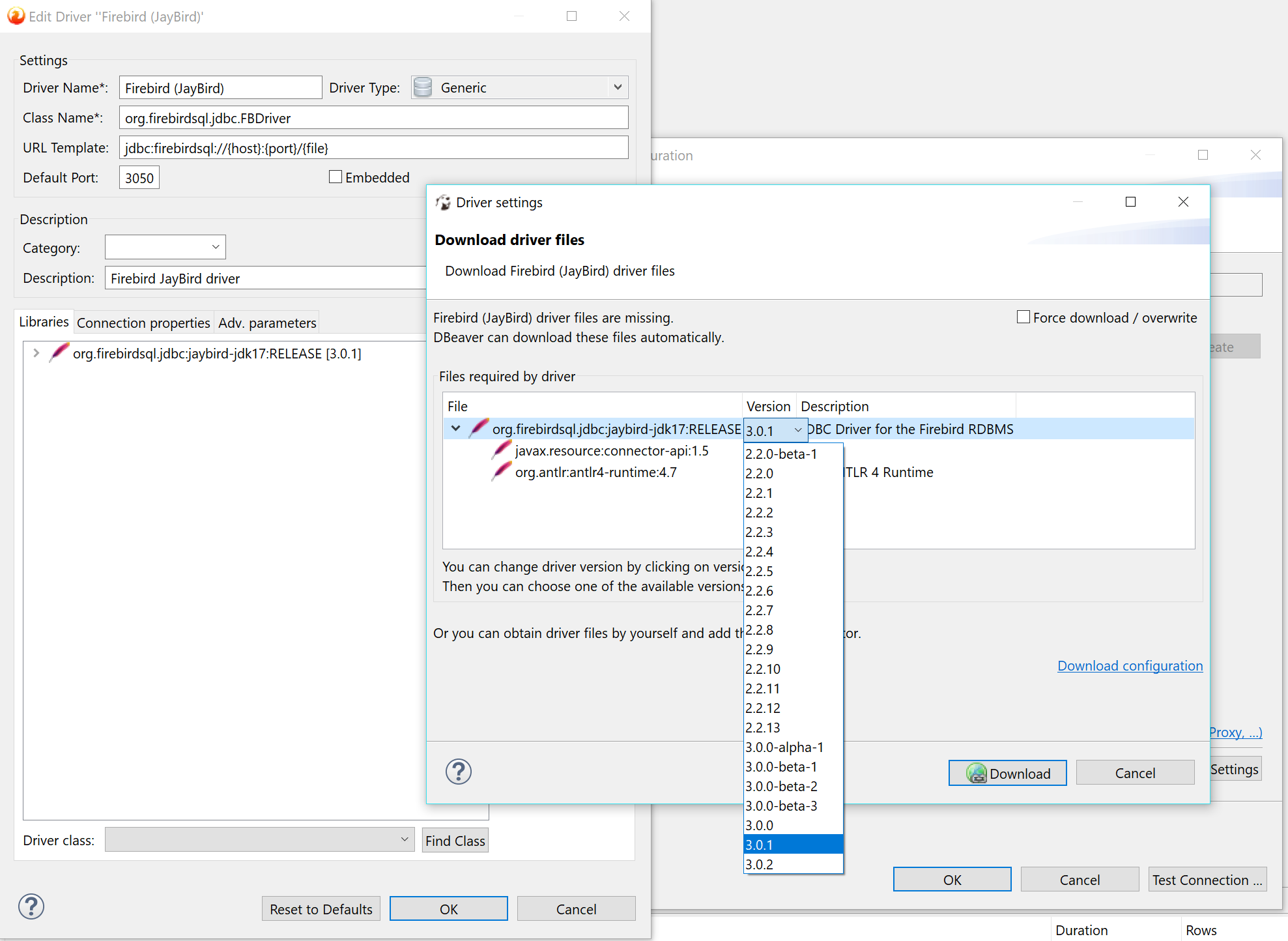This screenshot has height=941, width=1288.
Task: Select version 2.2.10 from the list
Action: coord(793,669)
